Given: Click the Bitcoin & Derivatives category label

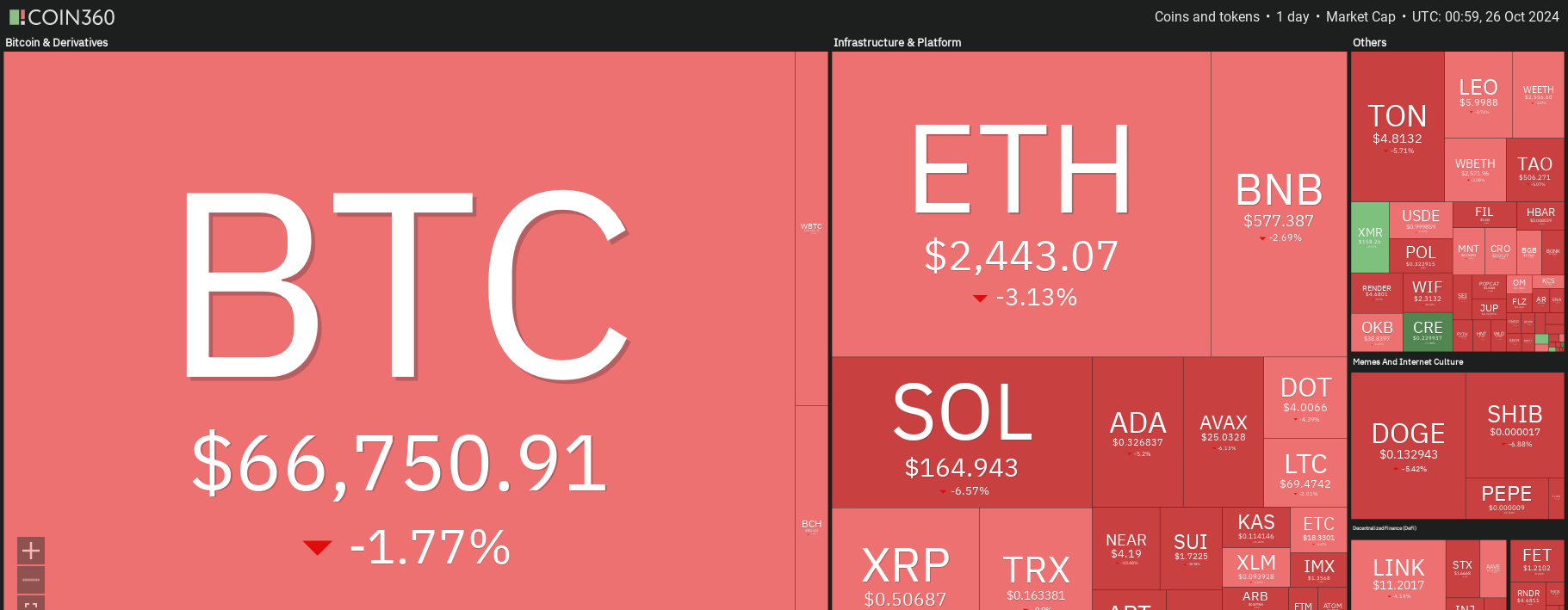Looking at the screenshot, I should [57, 42].
